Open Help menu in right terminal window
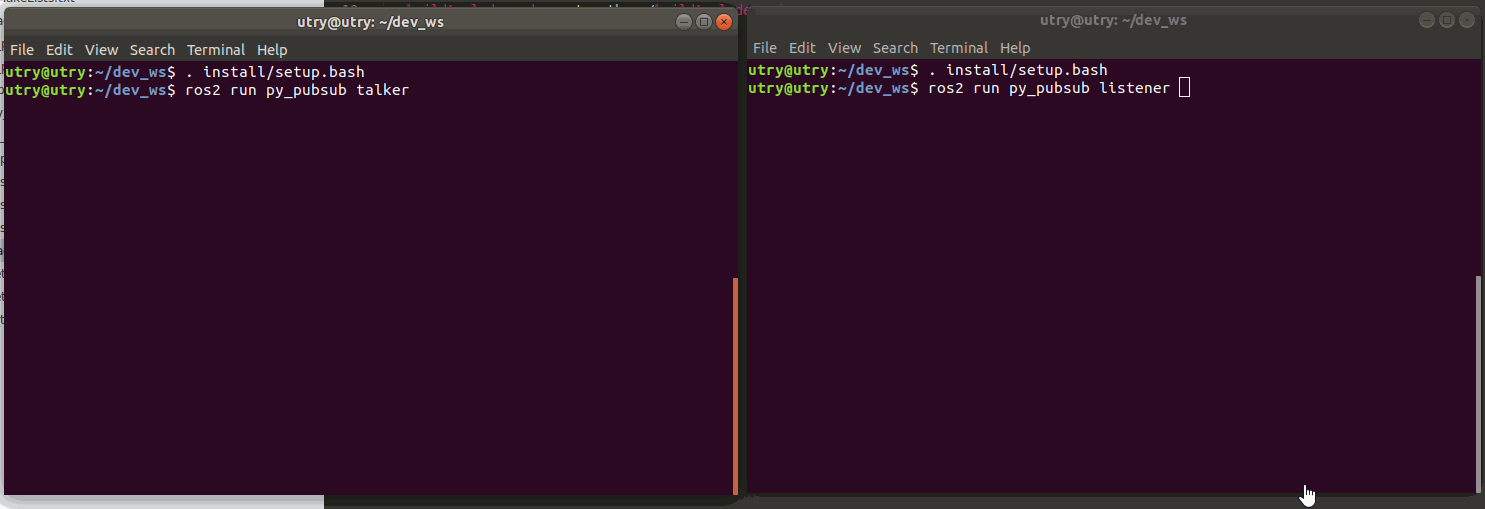The width and height of the screenshot is (1485, 509). pos(1015,48)
